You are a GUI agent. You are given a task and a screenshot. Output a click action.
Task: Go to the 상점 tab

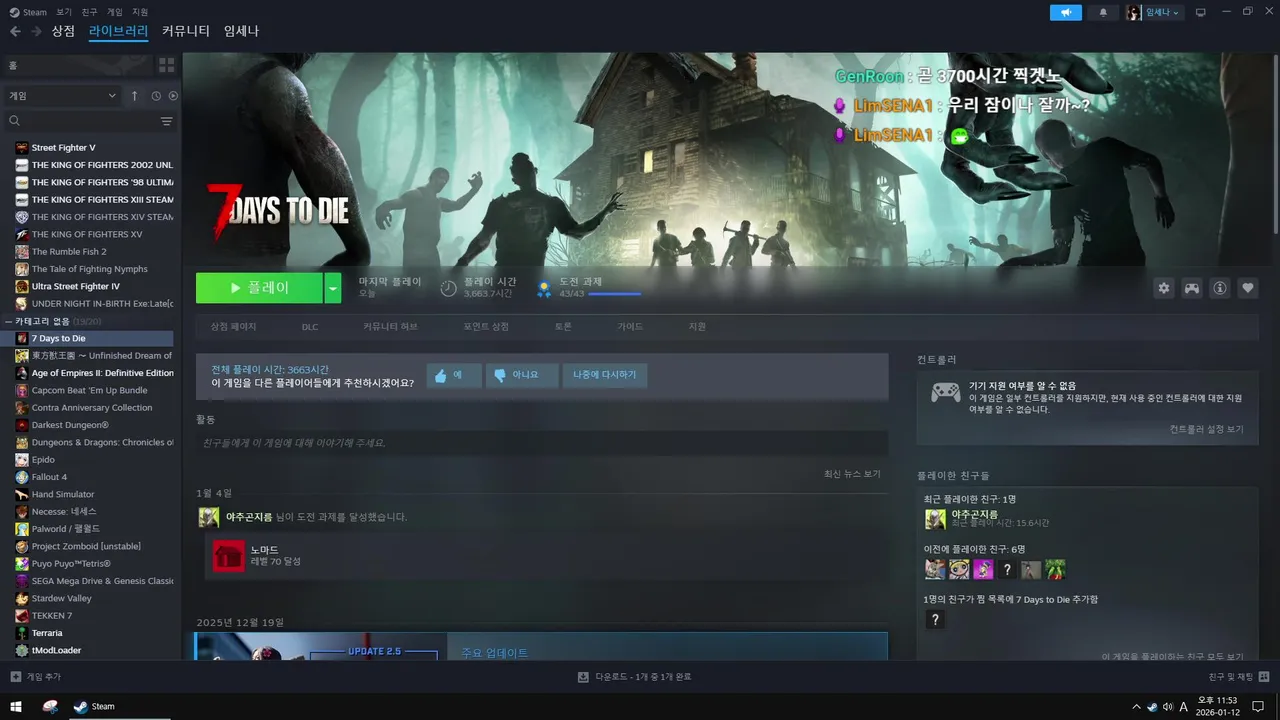(63, 31)
